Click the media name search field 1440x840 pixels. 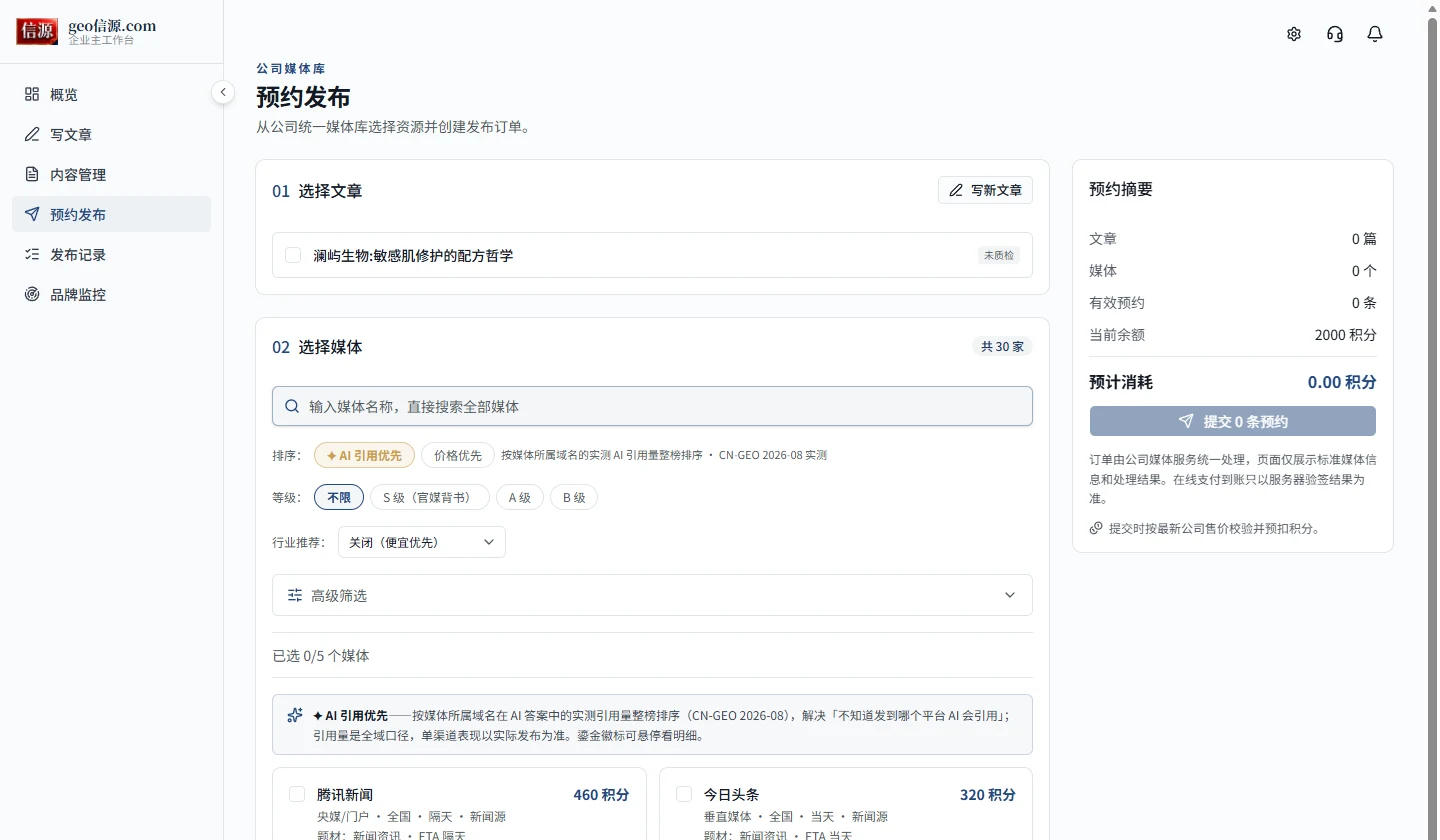pyautogui.click(x=652, y=406)
